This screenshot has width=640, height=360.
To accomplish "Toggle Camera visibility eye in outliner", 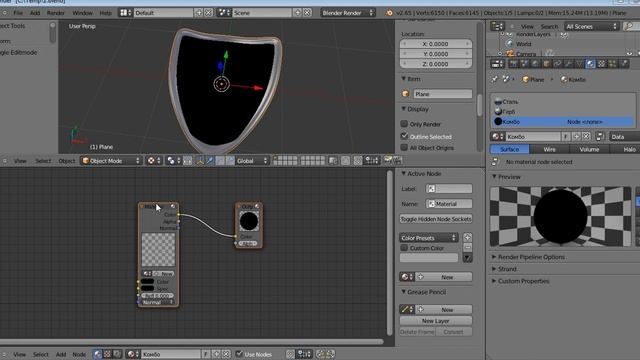I will [x=629, y=53].
